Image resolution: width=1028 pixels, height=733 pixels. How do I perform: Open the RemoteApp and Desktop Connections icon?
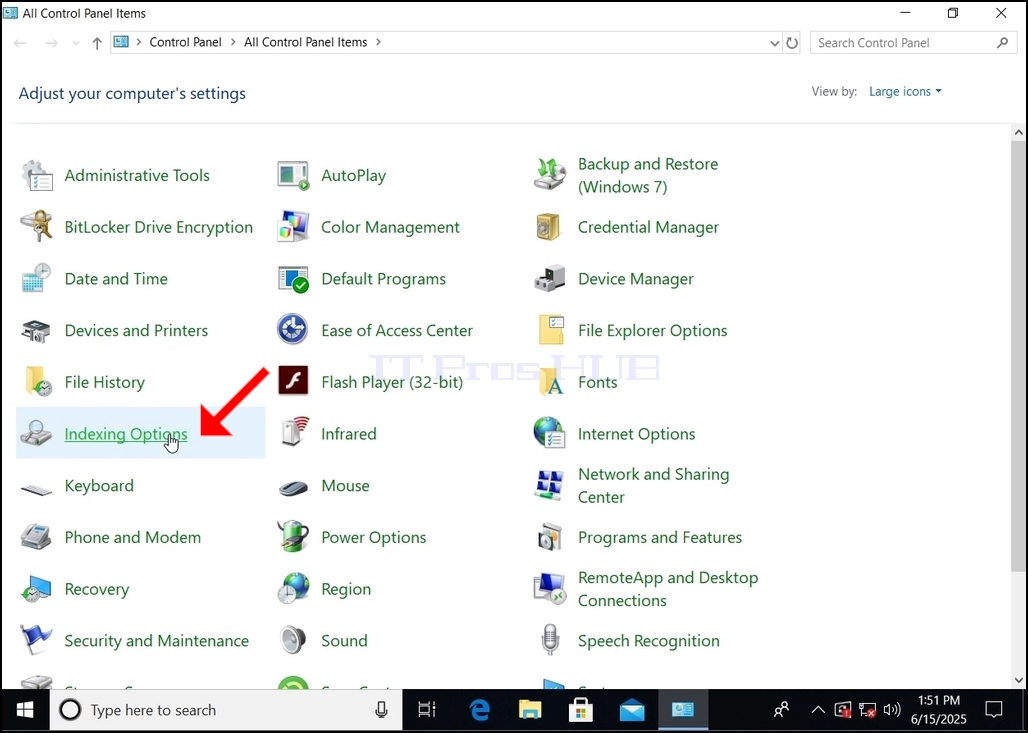549,588
